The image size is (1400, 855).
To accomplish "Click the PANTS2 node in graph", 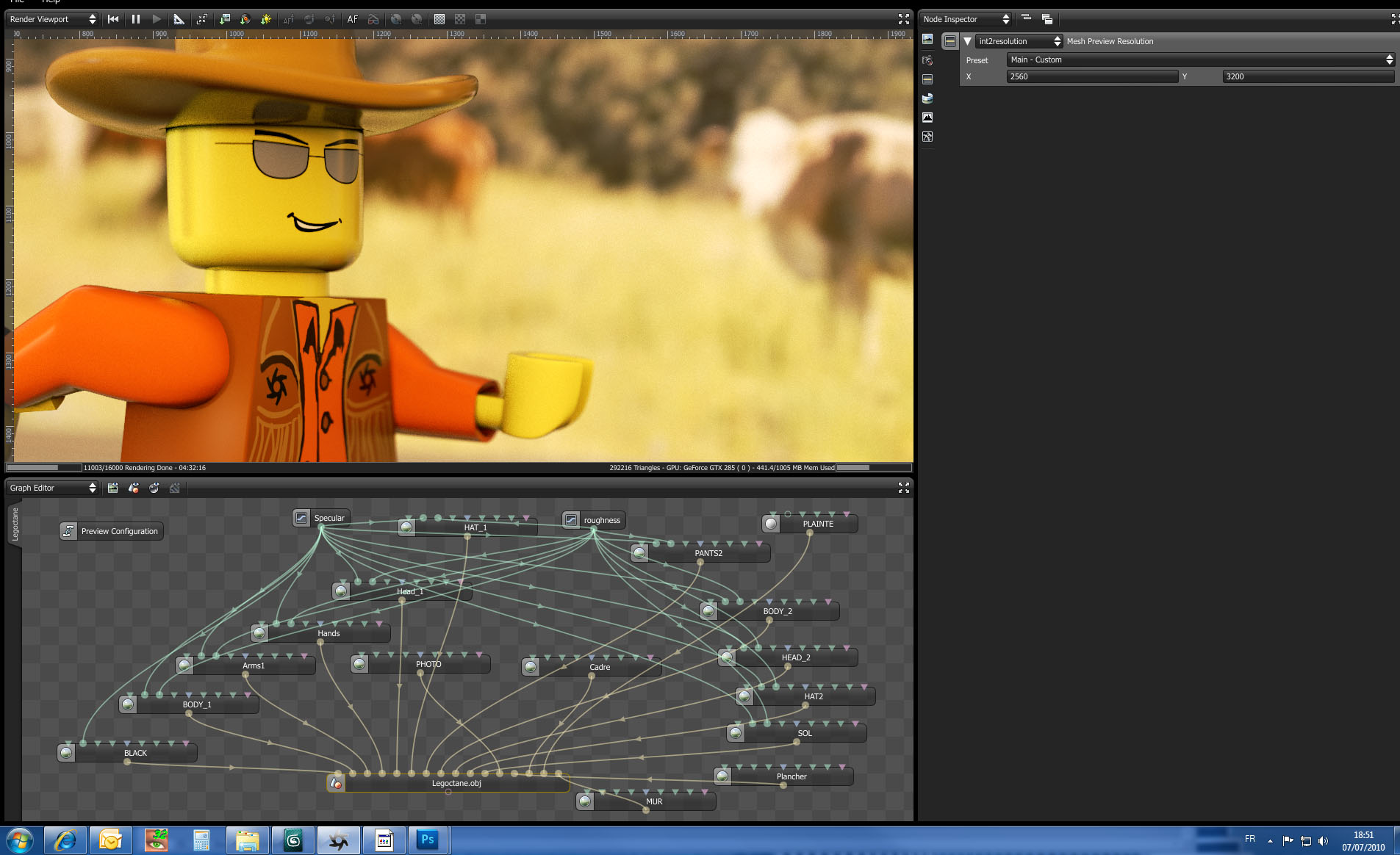I will pyautogui.click(x=700, y=553).
